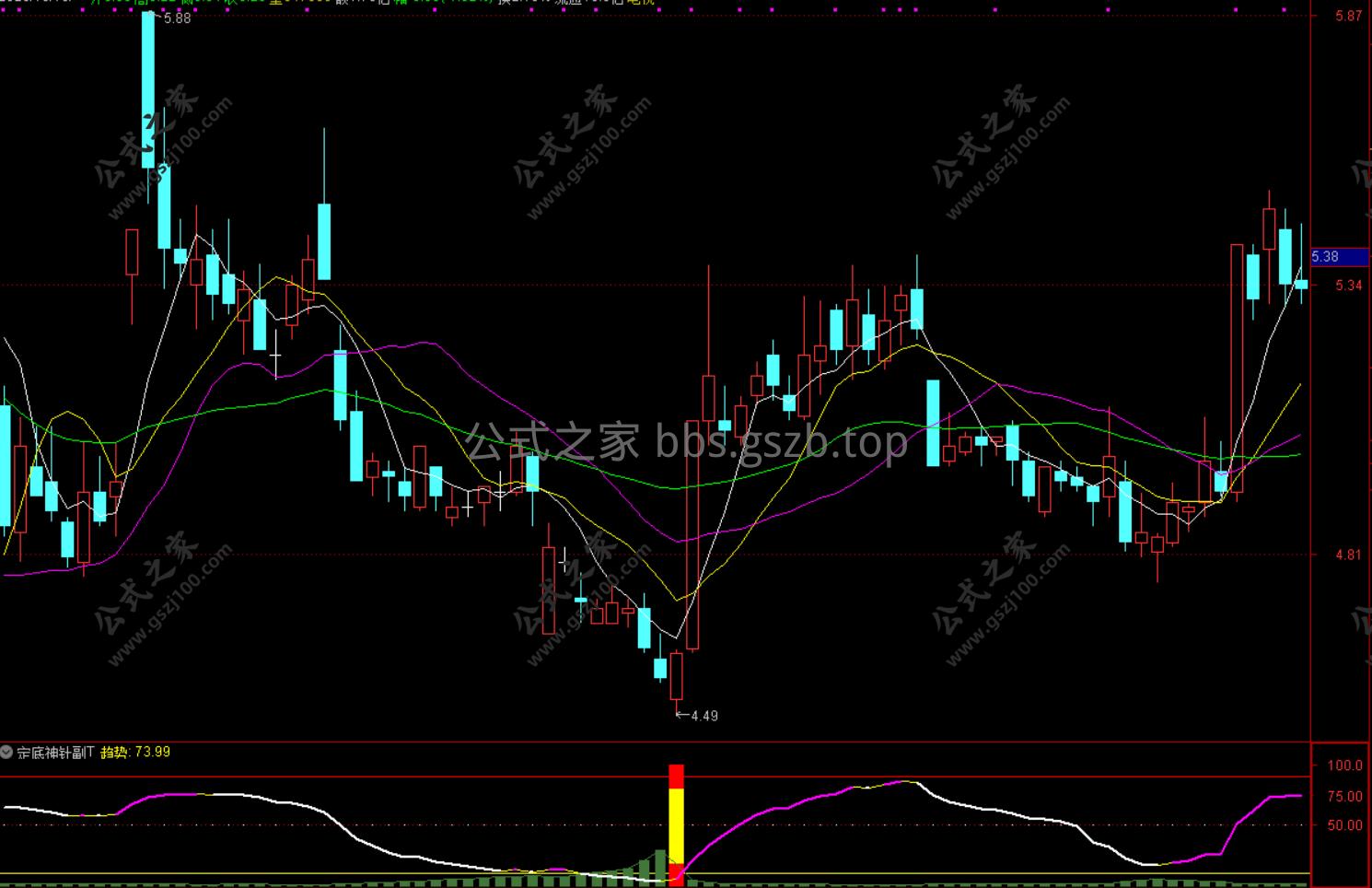The height and width of the screenshot is (888, 1372).
Task: Click the 50.00 level on indicator axis
Action: pos(1345,825)
